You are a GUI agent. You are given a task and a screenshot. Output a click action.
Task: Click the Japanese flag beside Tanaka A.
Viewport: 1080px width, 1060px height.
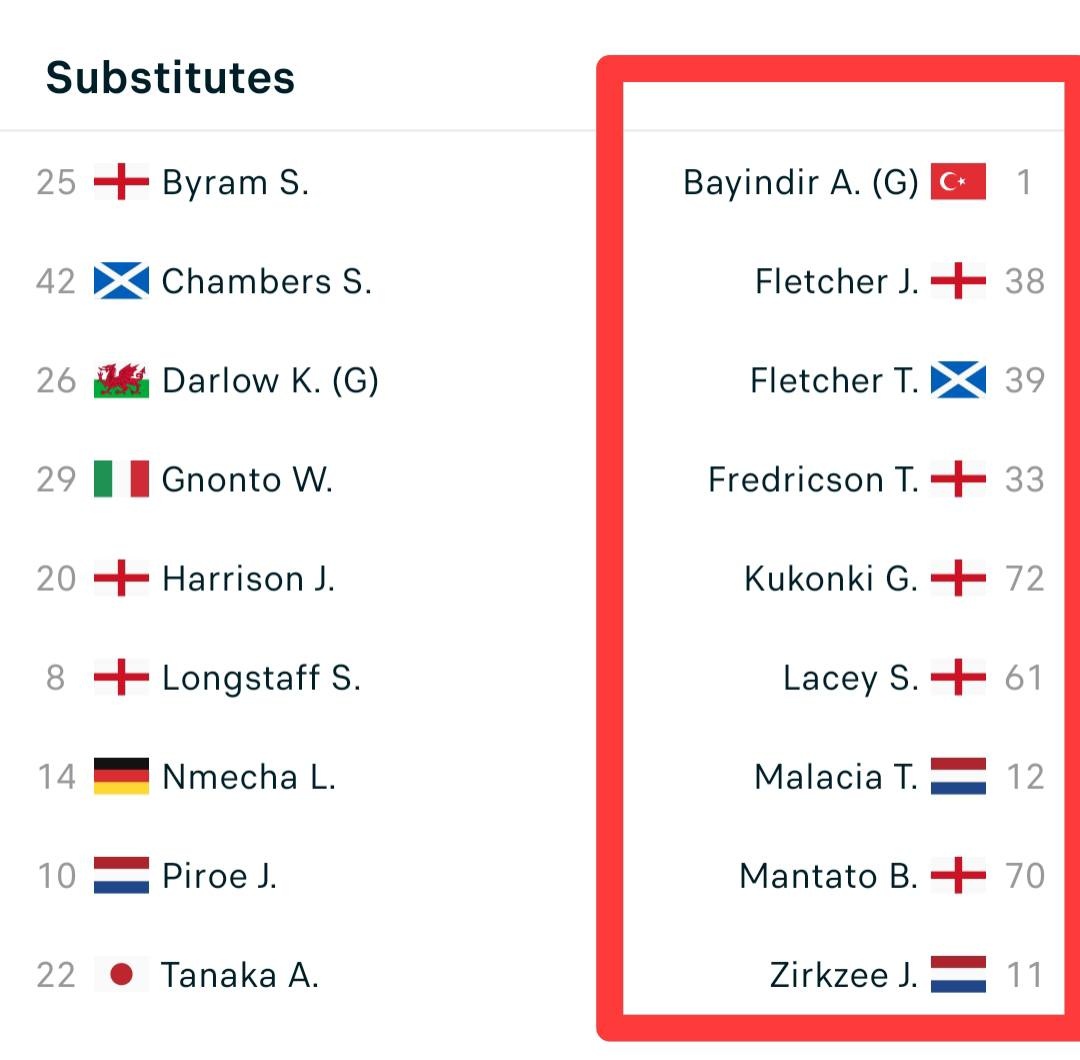121,975
